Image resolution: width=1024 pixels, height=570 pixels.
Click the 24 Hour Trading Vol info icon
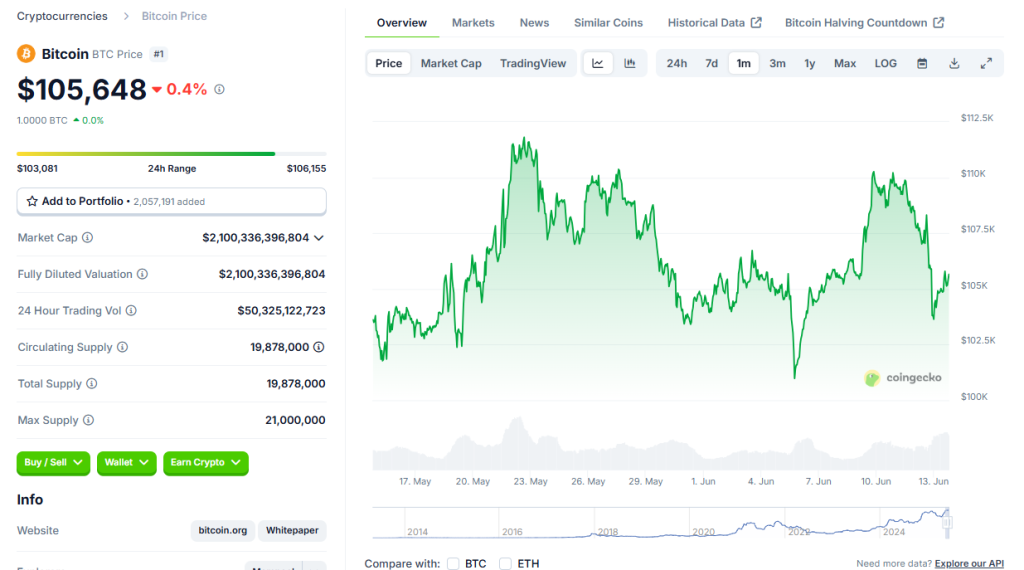[x=131, y=311]
